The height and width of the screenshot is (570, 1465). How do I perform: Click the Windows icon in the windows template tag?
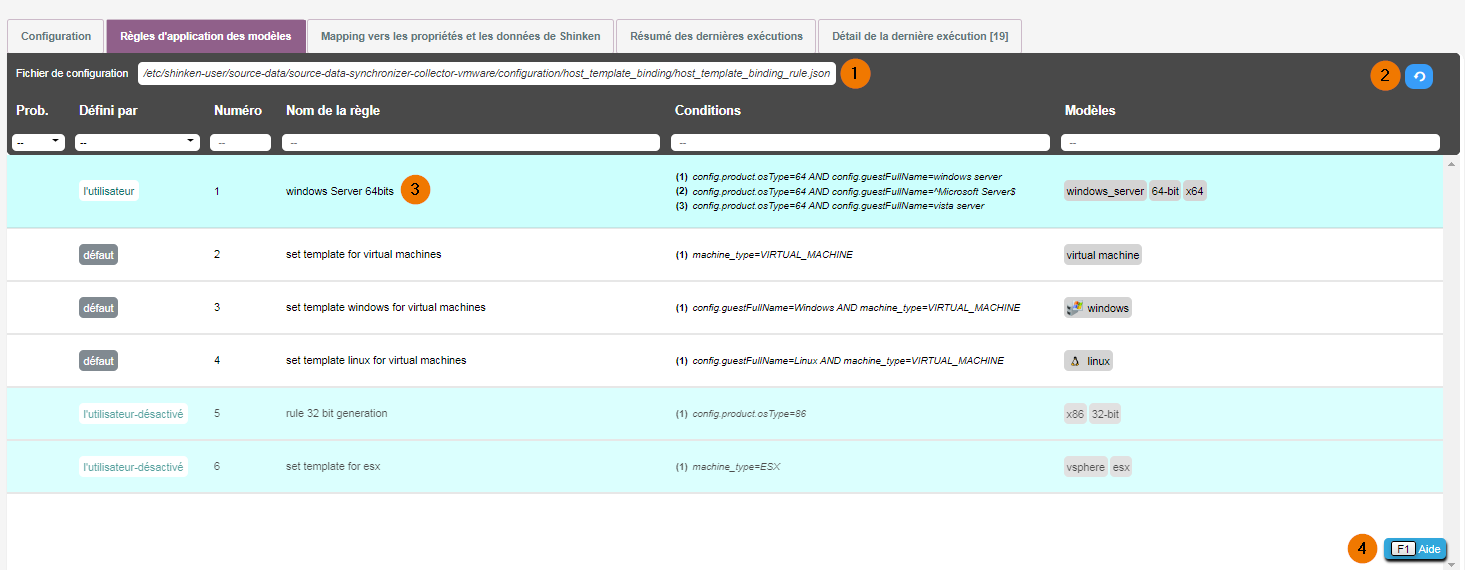coord(1075,308)
